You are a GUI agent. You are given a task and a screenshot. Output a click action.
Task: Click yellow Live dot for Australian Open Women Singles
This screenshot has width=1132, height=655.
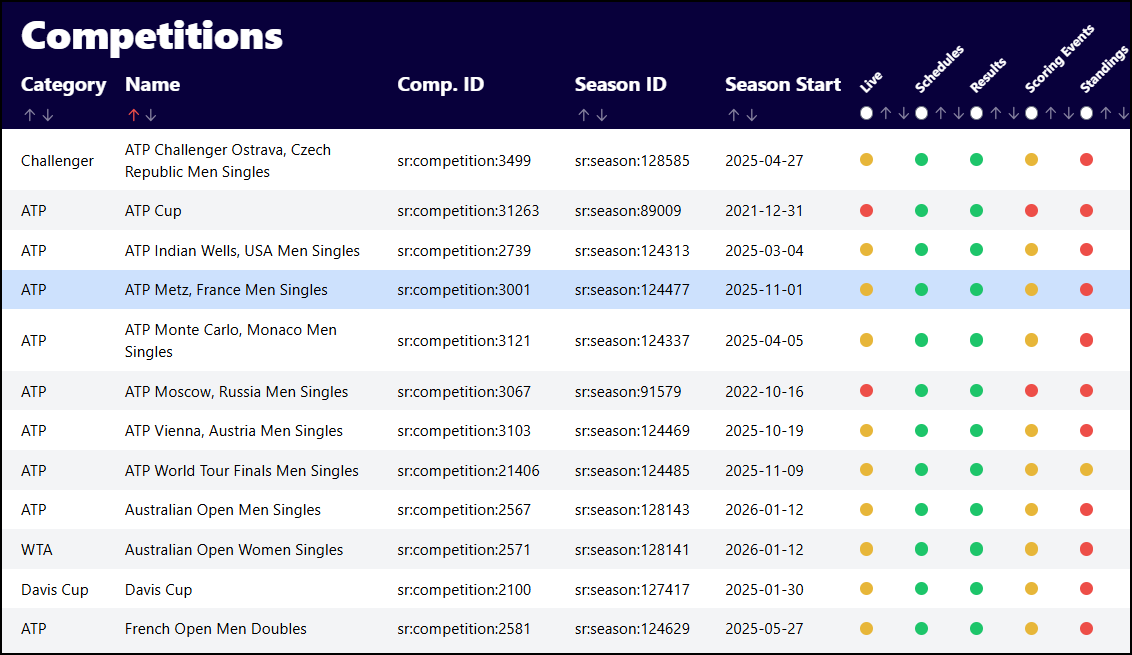coord(866,549)
